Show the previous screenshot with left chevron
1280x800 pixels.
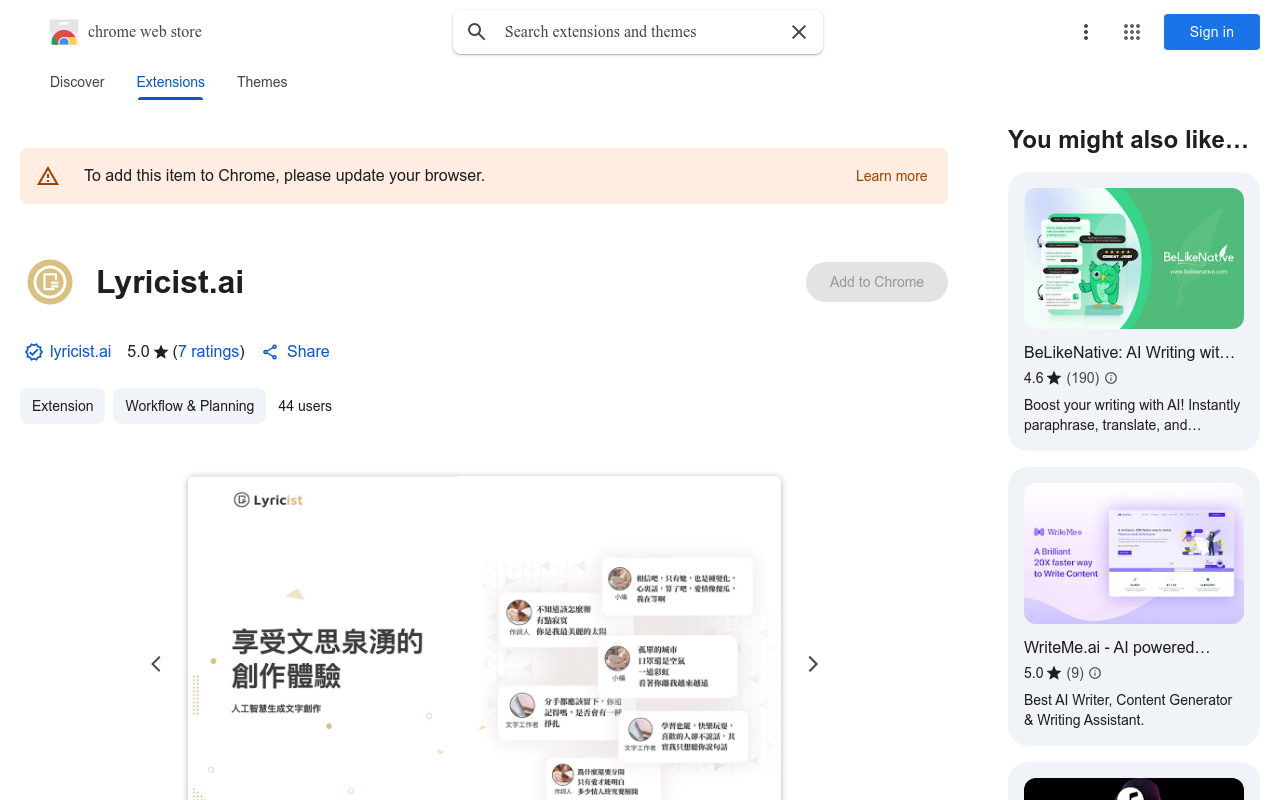(156, 664)
